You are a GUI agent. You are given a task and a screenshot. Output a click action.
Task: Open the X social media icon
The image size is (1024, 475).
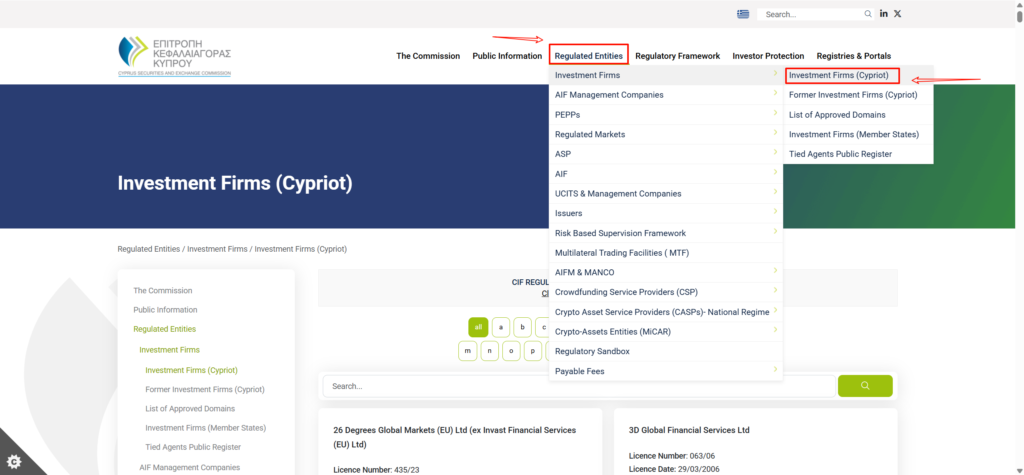[x=897, y=14]
